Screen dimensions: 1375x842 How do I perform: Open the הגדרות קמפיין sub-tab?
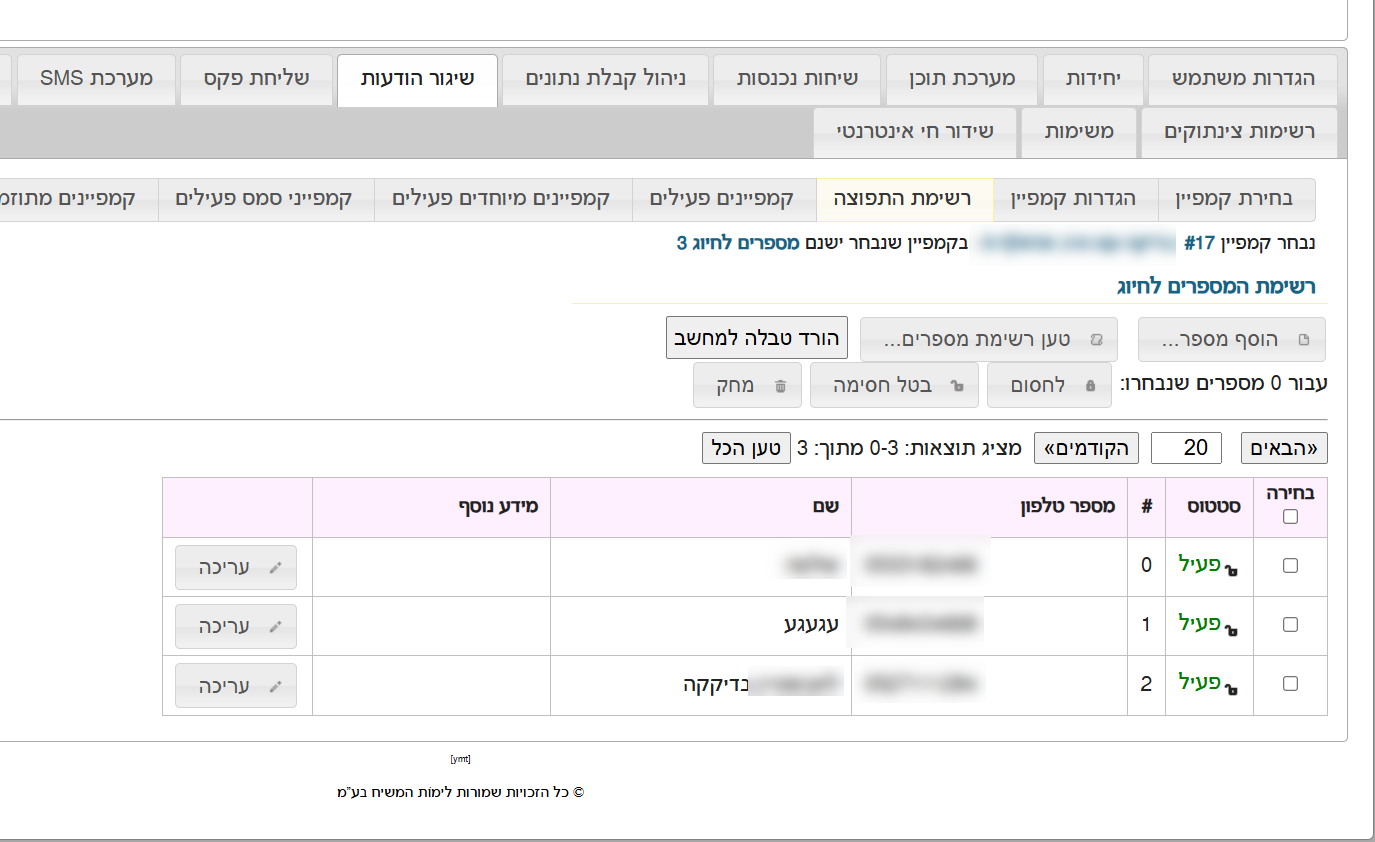1072,198
